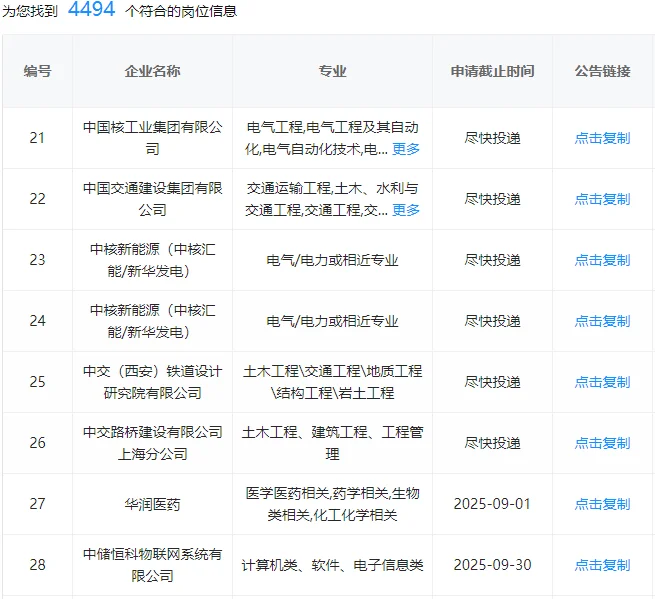The image size is (655, 599).
Task: Click major text 交通运输工程 in row 22
Action: tap(289, 188)
